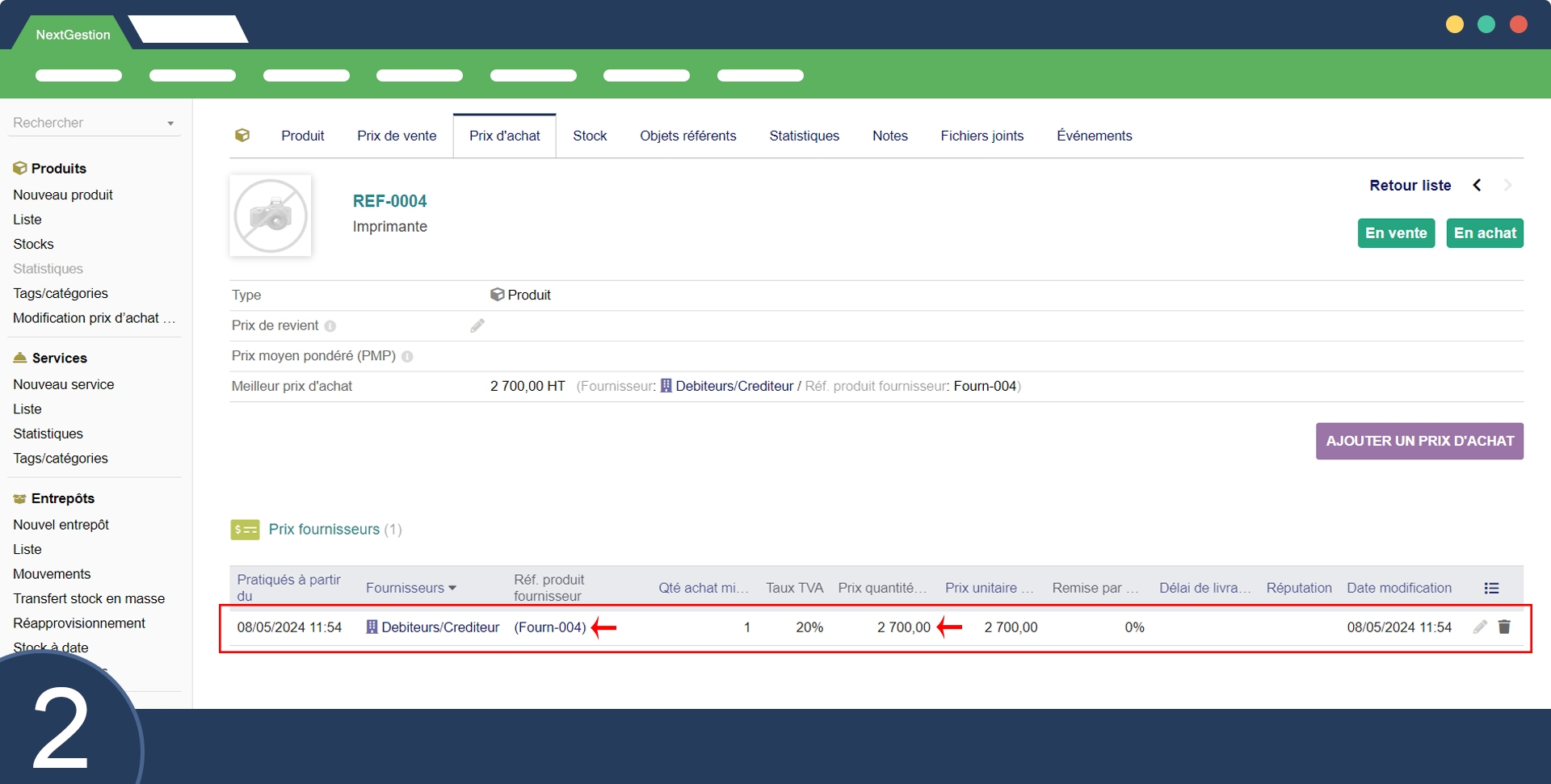
Task: Toggle the En vente status
Action: [x=1395, y=233]
